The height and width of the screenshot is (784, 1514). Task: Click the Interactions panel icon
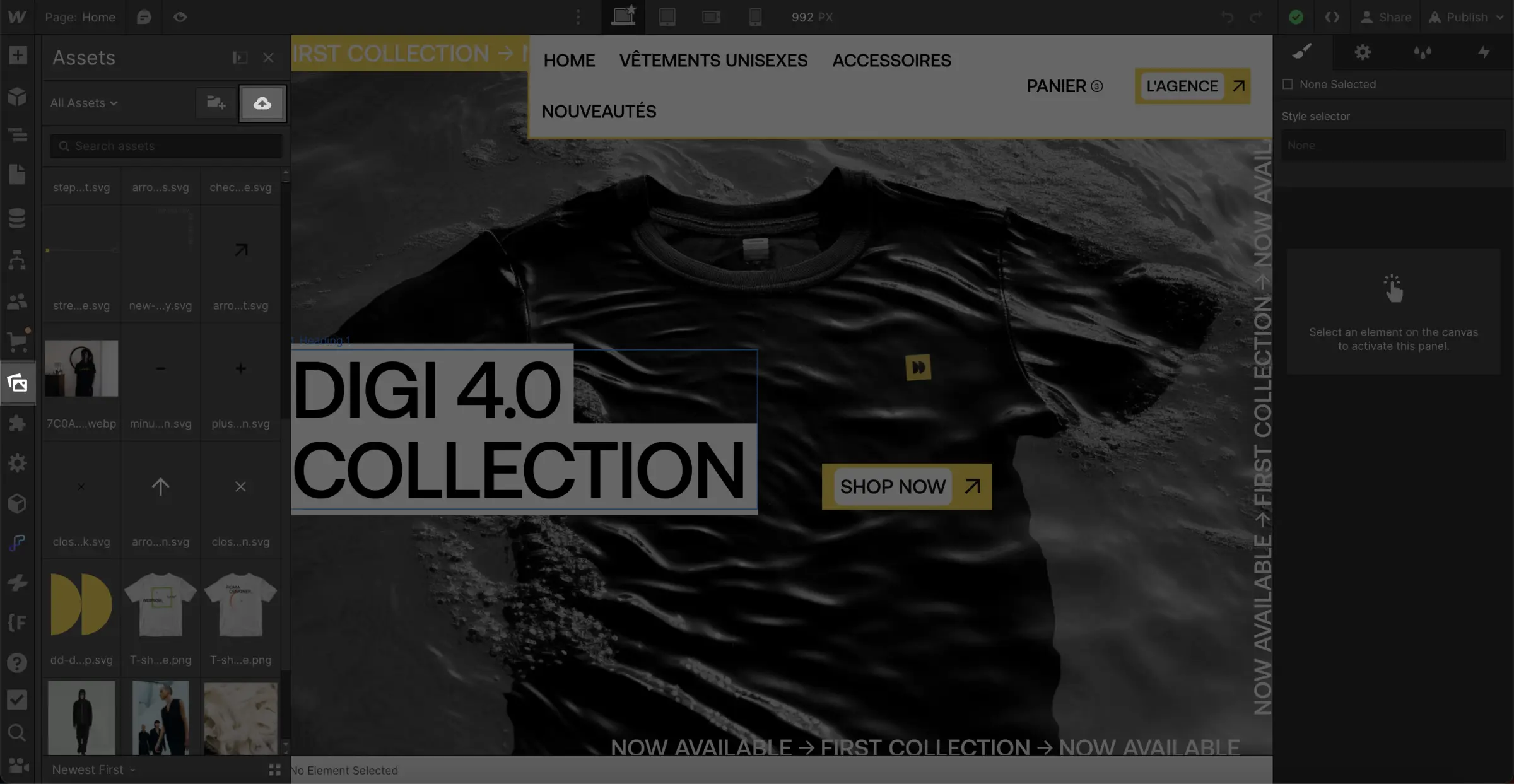[x=1483, y=52]
